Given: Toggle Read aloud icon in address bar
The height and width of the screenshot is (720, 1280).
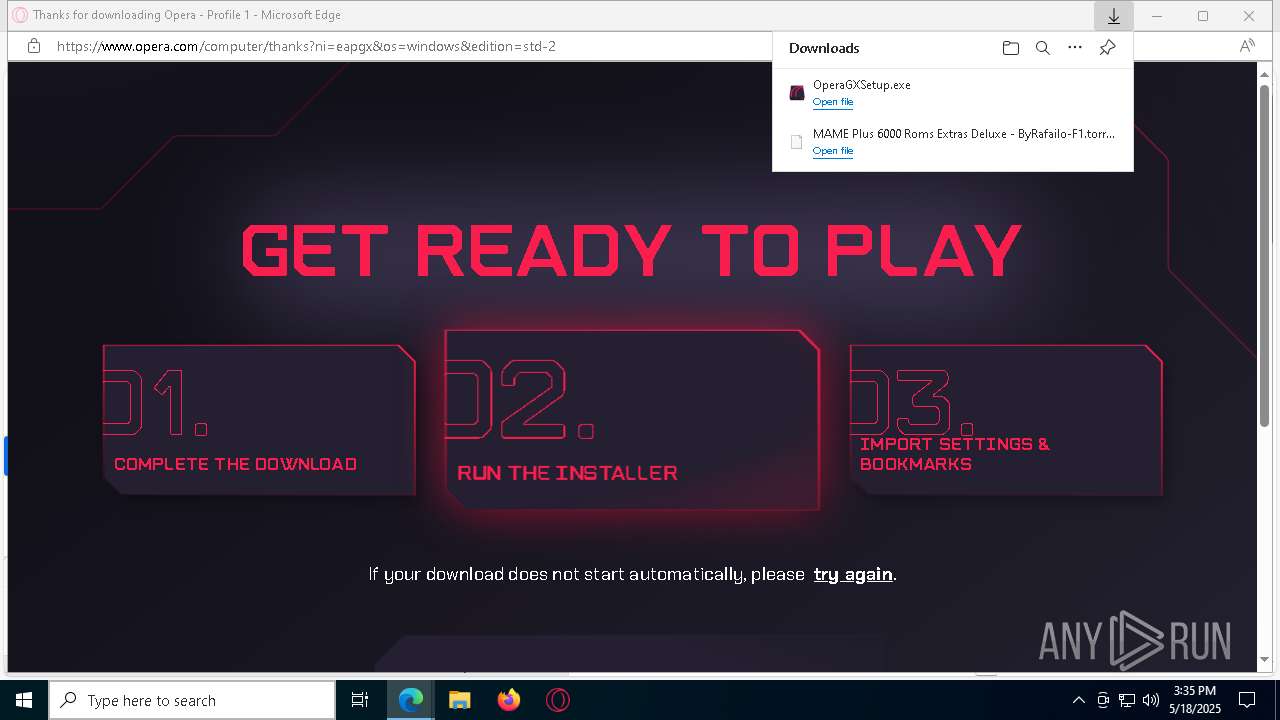Looking at the screenshot, I should [1247, 46].
